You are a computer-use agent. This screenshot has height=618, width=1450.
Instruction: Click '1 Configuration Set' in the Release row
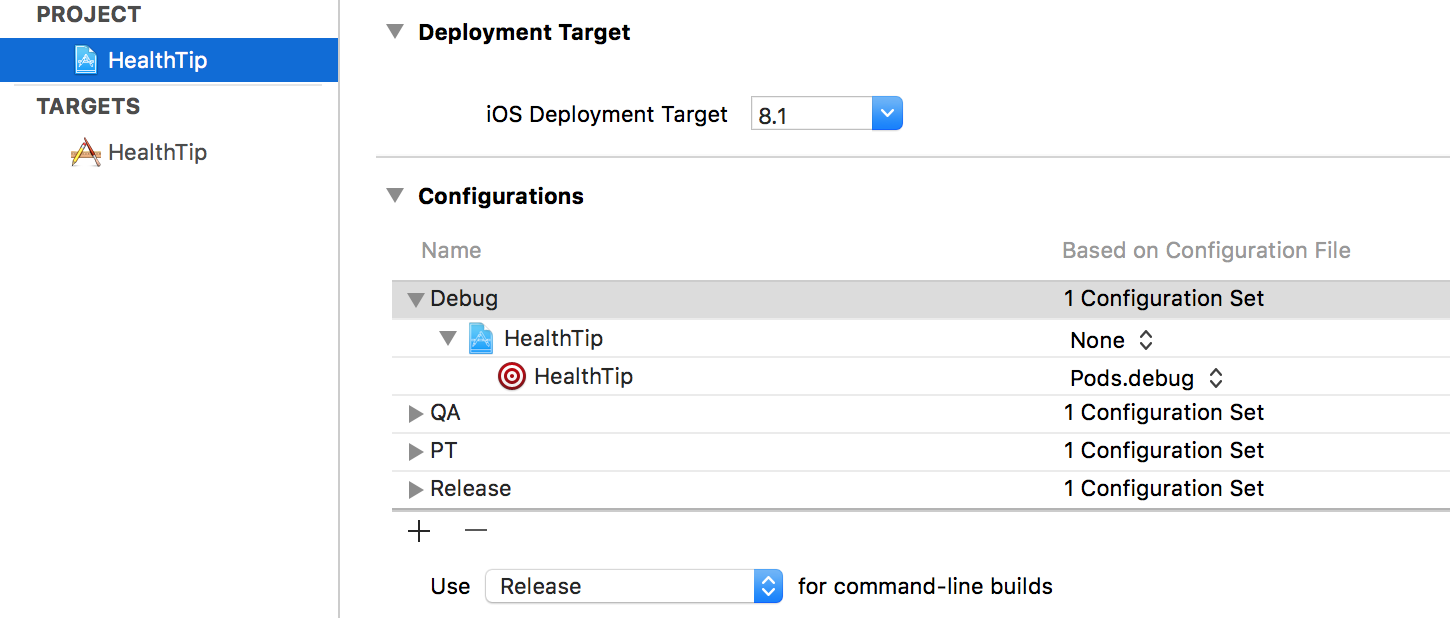(x=1164, y=488)
